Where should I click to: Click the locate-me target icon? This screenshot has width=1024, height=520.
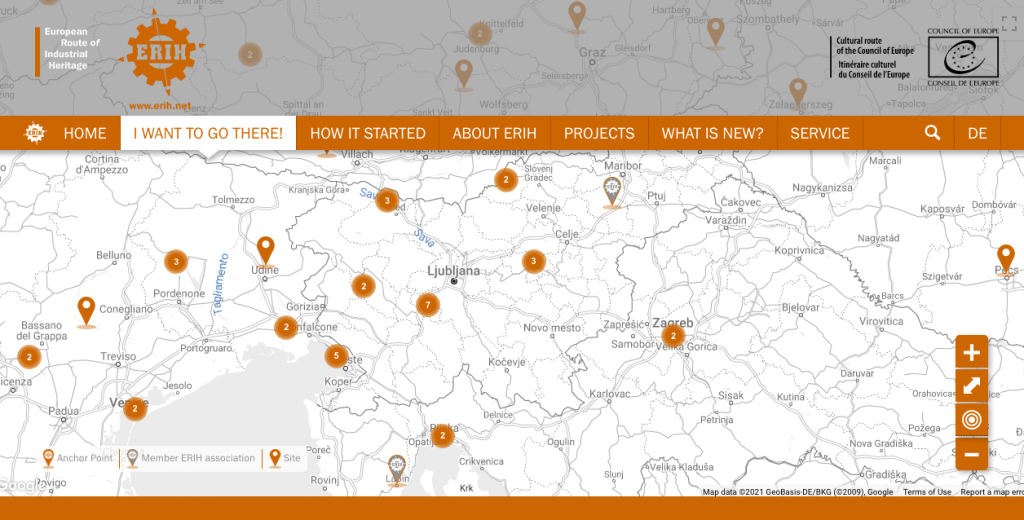click(x=971, y=420)
